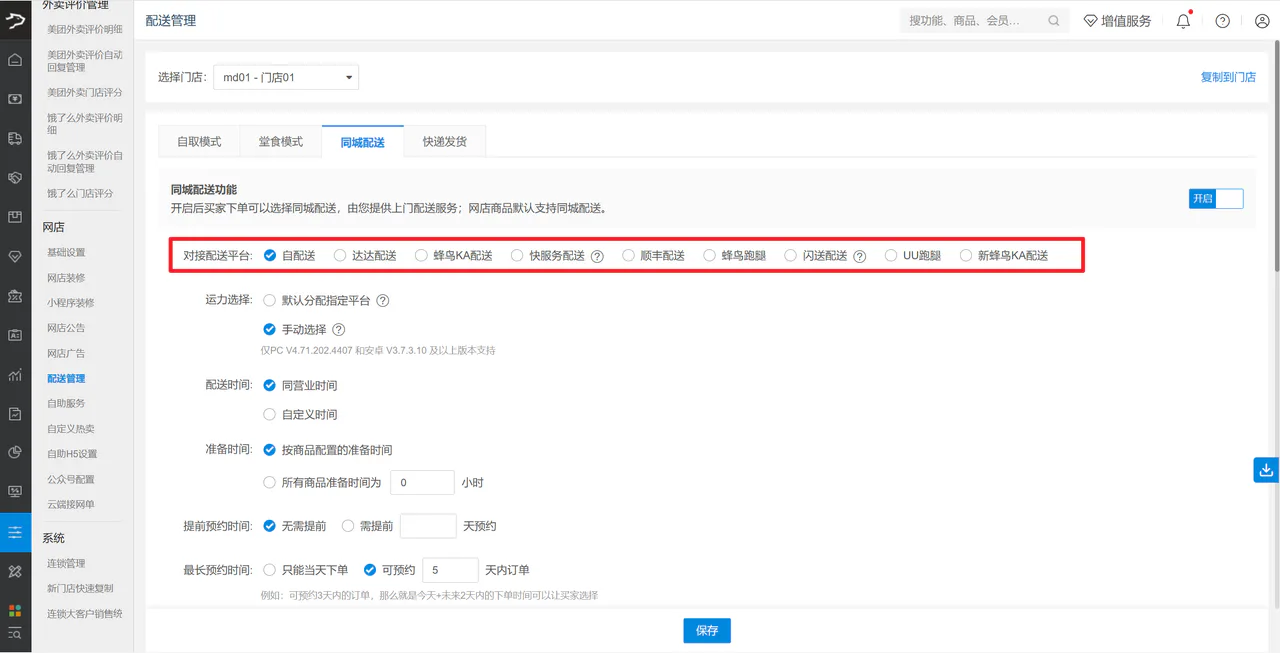Open 网店装修 in the sidebar menu
The height and width of the screenshot is (653, 1280).
pyautogui.click(x=66, y=278)
